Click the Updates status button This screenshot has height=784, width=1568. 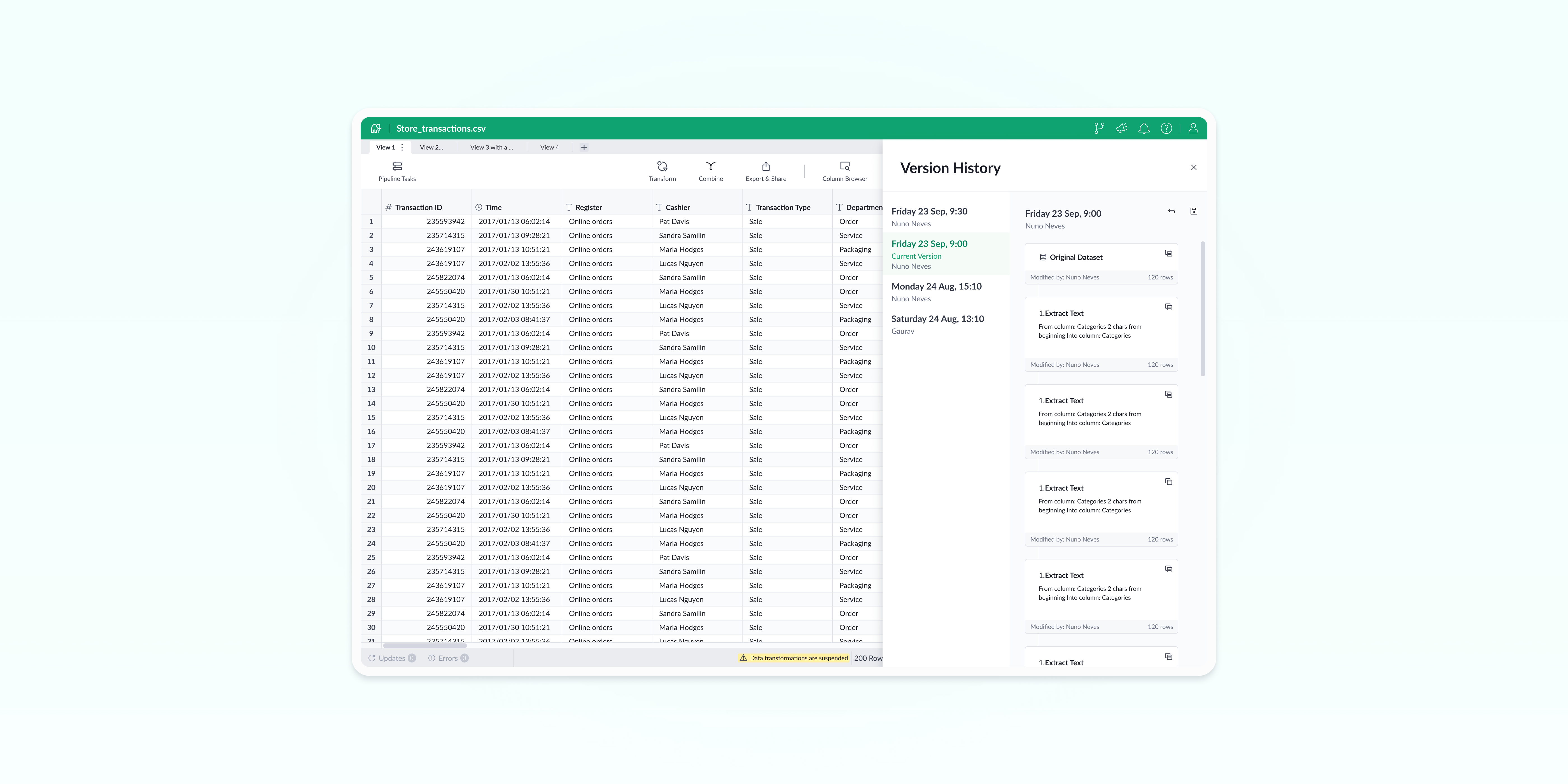click(x=392, y=658)
